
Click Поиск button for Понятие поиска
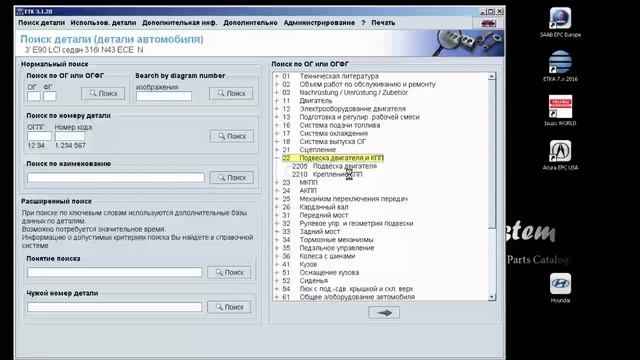click(229, 272)
